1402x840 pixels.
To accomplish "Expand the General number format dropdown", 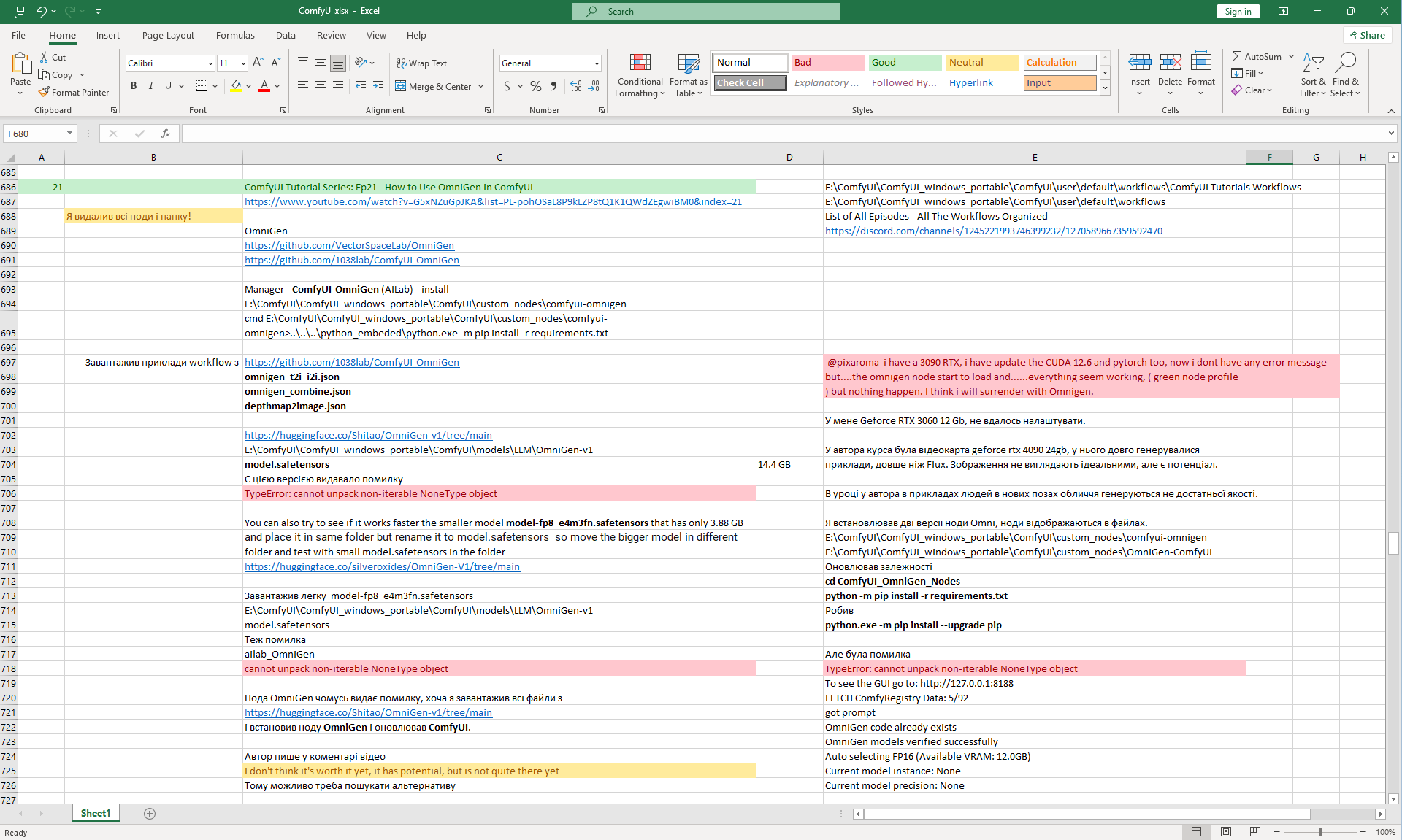I will (x=597, y=63).
